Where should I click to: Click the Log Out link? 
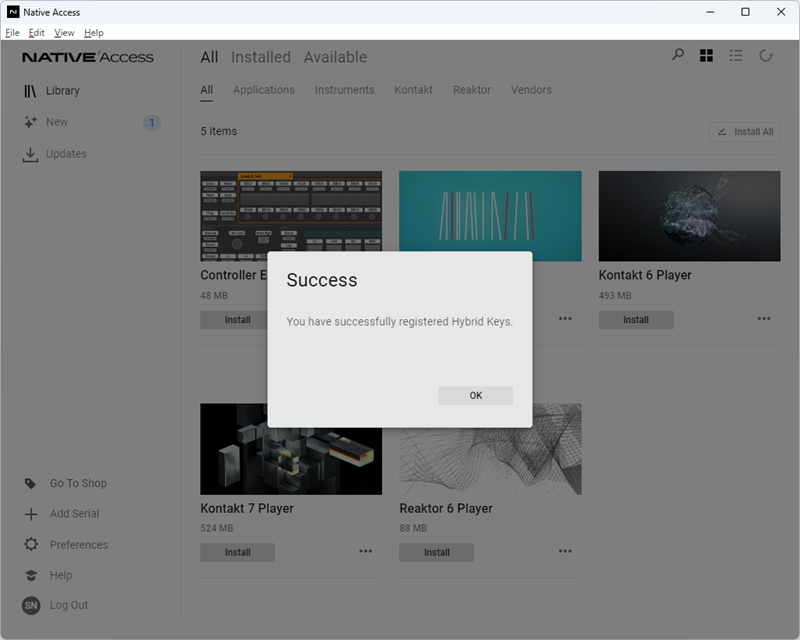69,605
